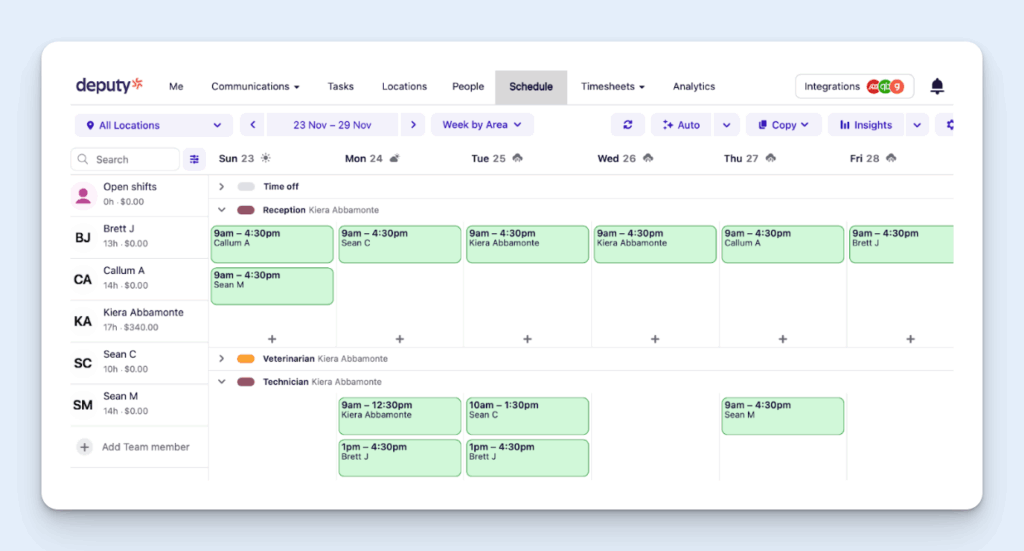Open the Week by Area view dropdown
This screenshot has height=551, width=1024.
tap(482, 125)
